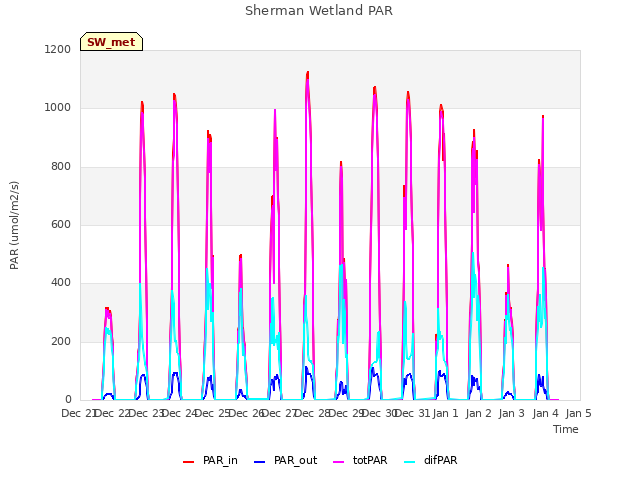The width and height of the screenshot is (640, 480).
Task: Click the PAR_in red legend swatch
Action: tap(188, 462)
